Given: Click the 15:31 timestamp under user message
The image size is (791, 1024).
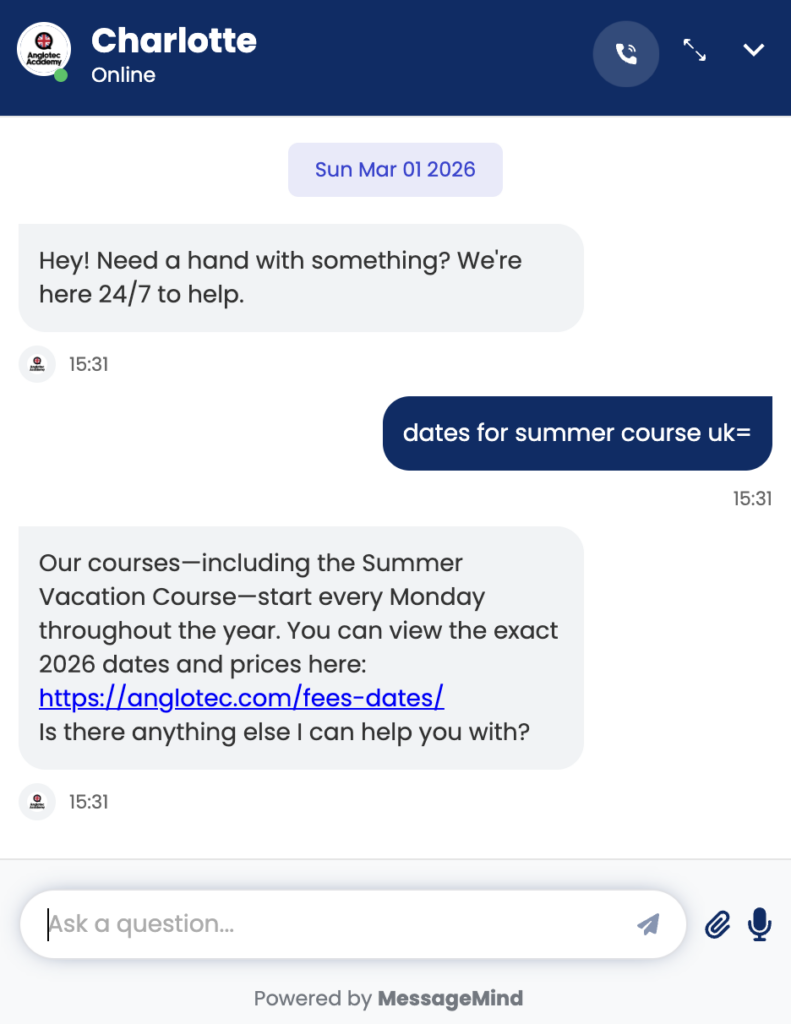Looking at the screenshot, I should pos(752,498).
